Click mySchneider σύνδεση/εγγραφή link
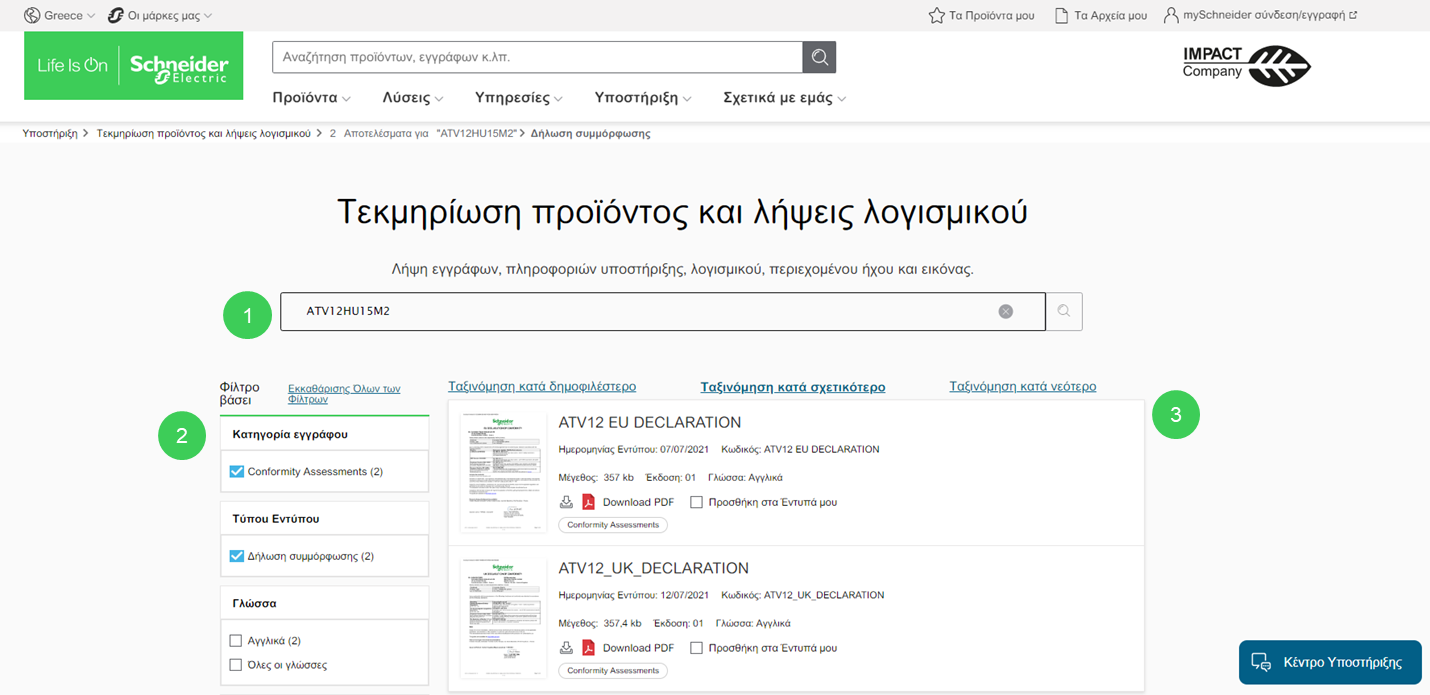The image size is (1430, 695). click(1270, 16)
